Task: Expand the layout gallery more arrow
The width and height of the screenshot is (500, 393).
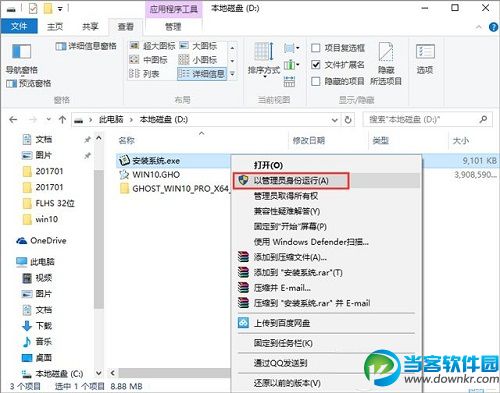Action: pos(232,74)
